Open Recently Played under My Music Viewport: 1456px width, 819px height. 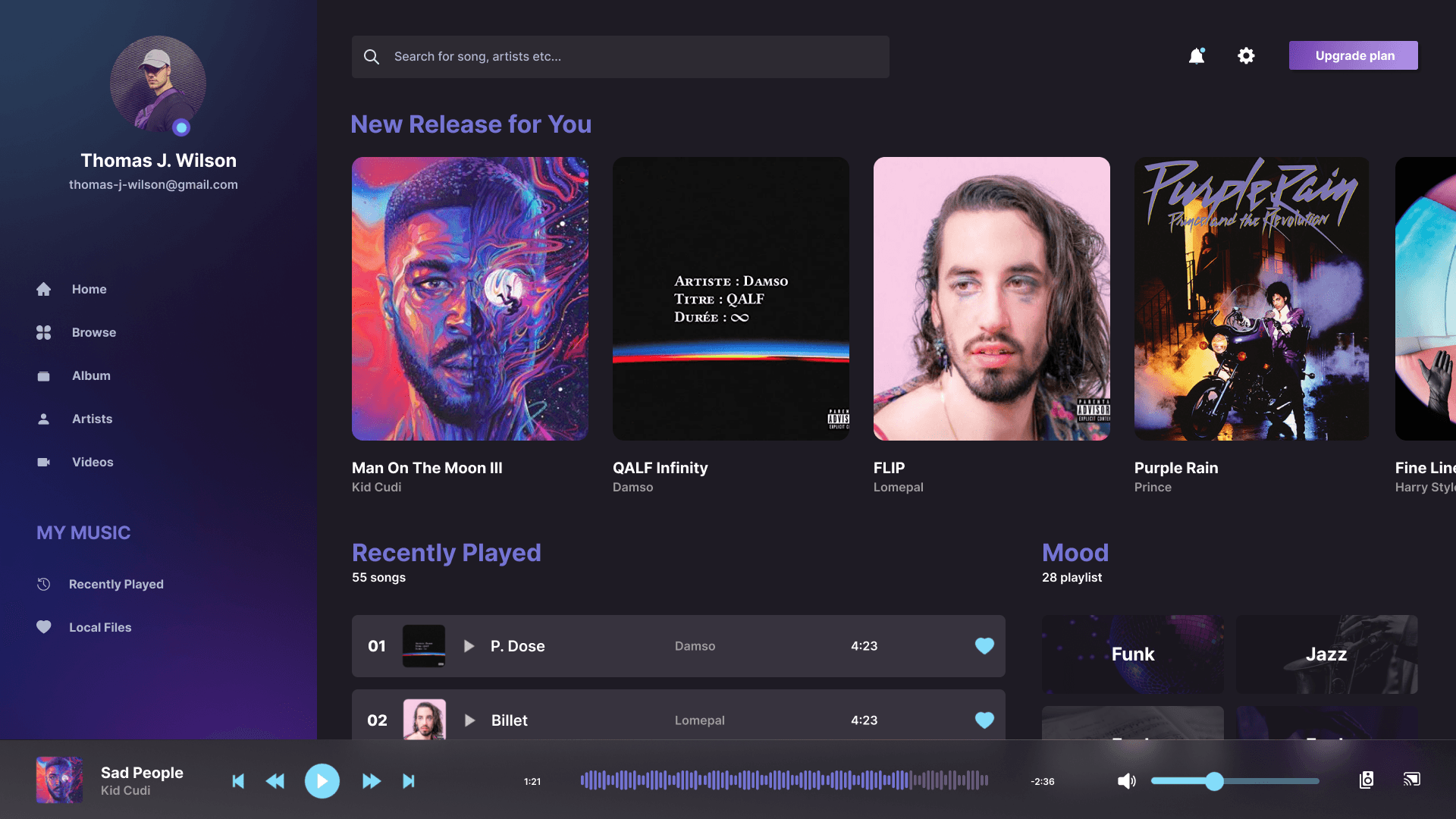click(116, 584)
